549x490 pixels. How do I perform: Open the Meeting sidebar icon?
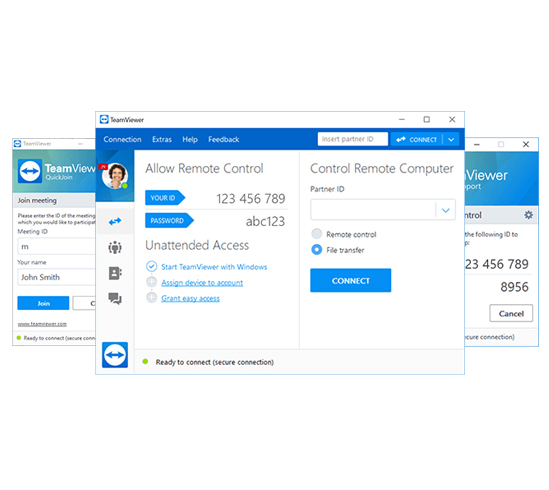click(x=115, y=248)
